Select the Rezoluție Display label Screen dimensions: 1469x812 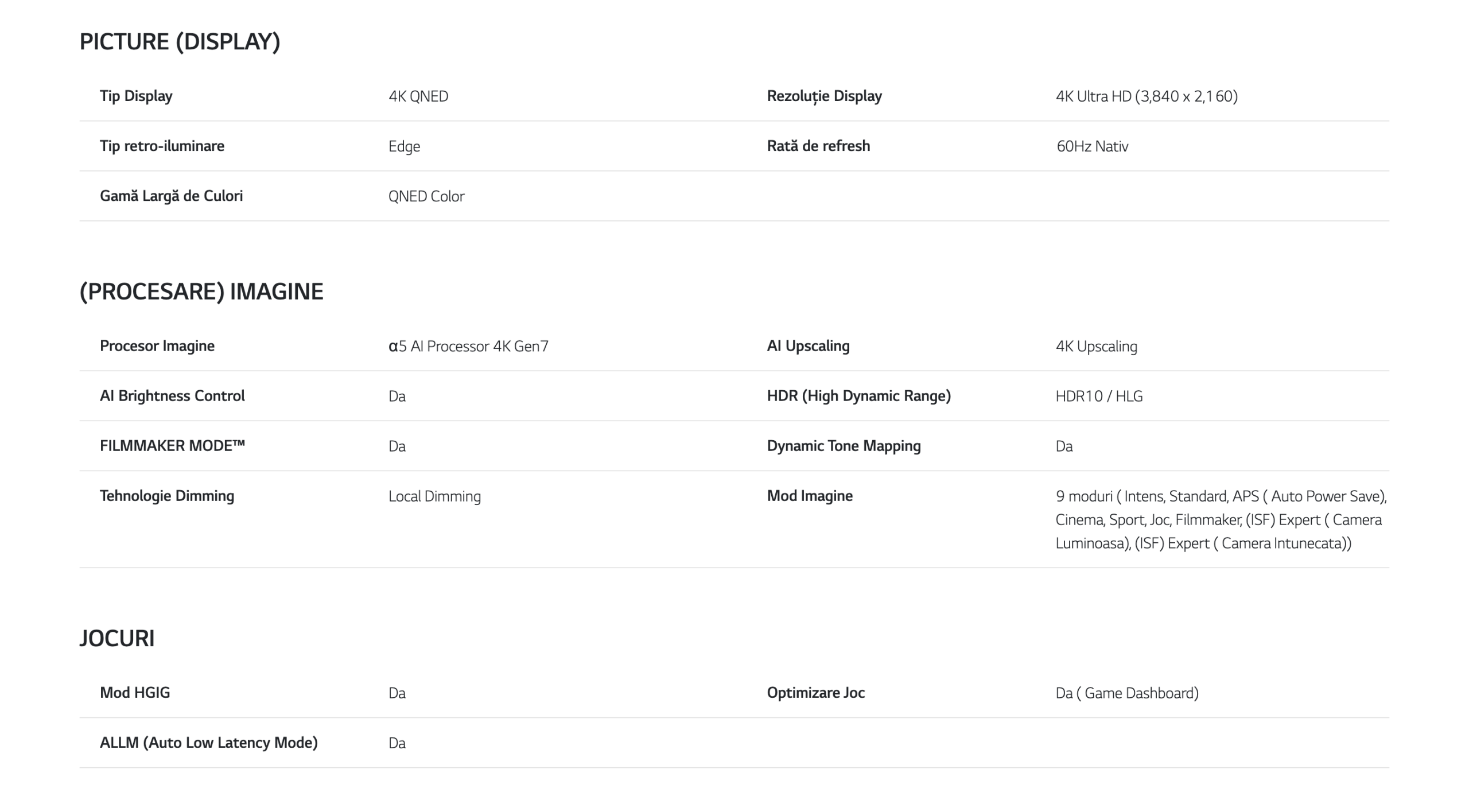[825, 96]
